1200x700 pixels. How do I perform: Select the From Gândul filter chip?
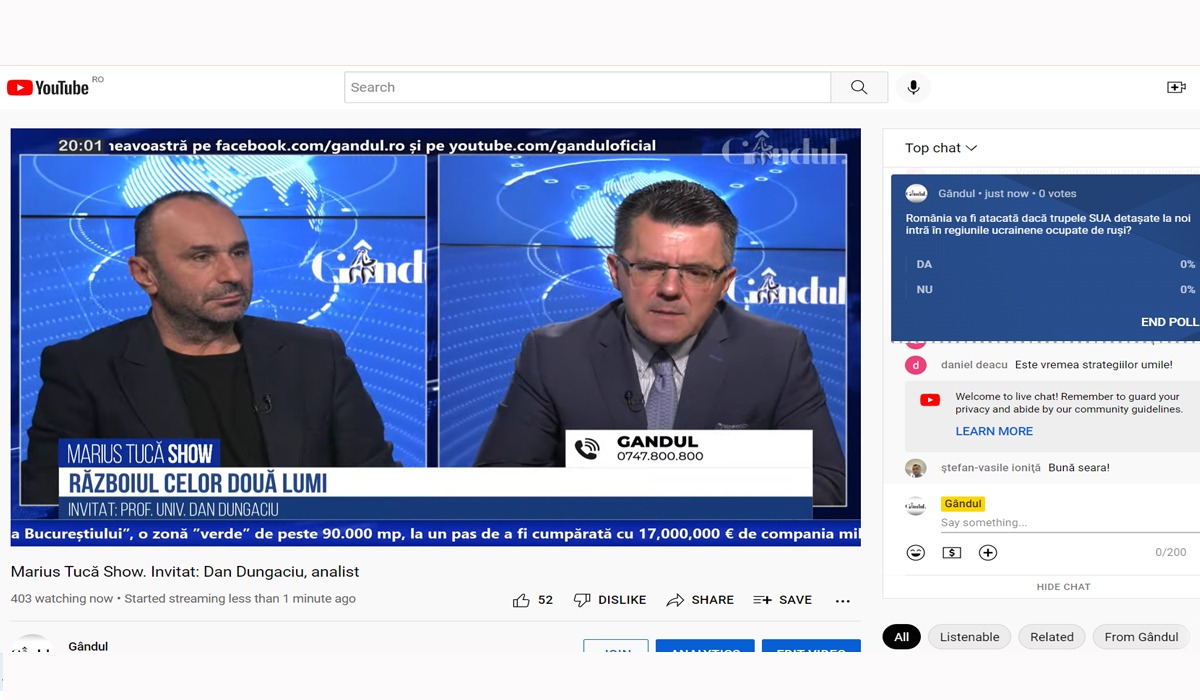tap(1141, 637)
